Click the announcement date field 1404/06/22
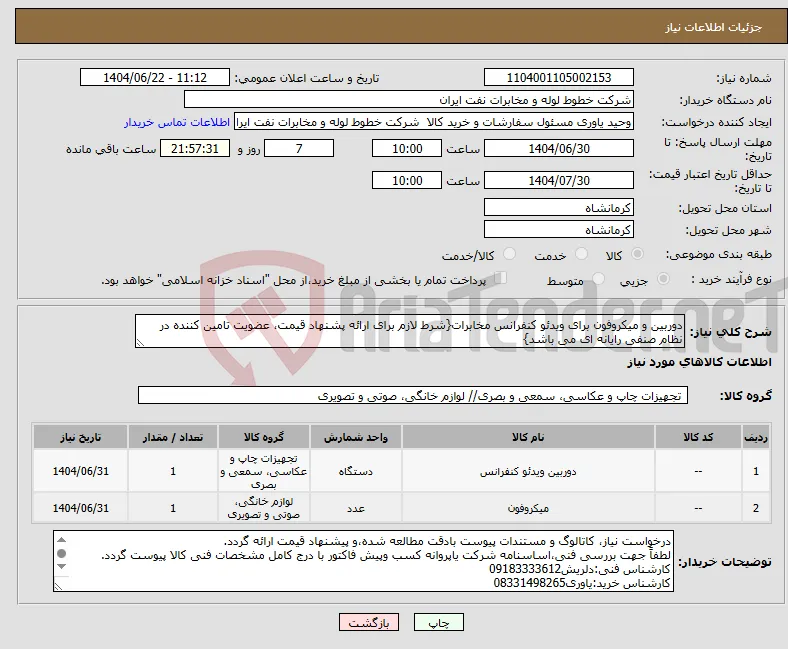The width and height of the screenshot is (788, 649). [155, 77]
